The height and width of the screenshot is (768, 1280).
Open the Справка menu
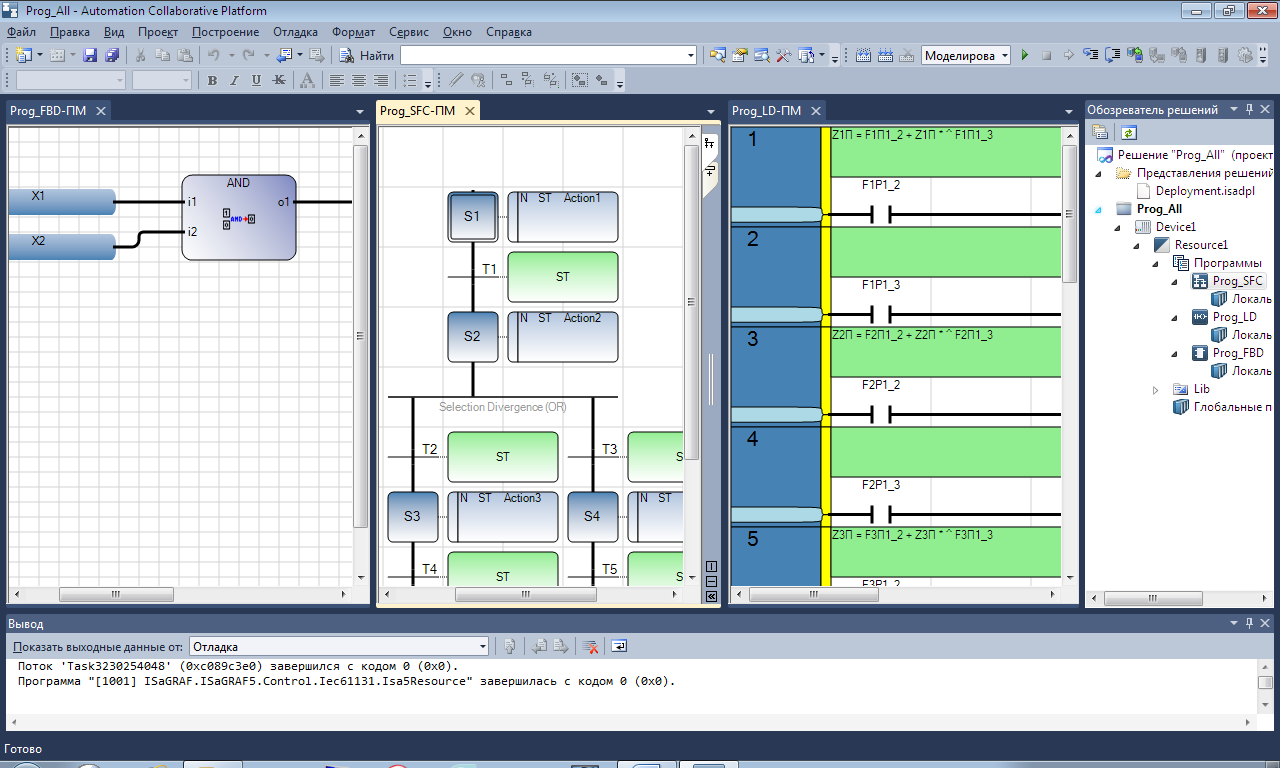click(509, 32)
